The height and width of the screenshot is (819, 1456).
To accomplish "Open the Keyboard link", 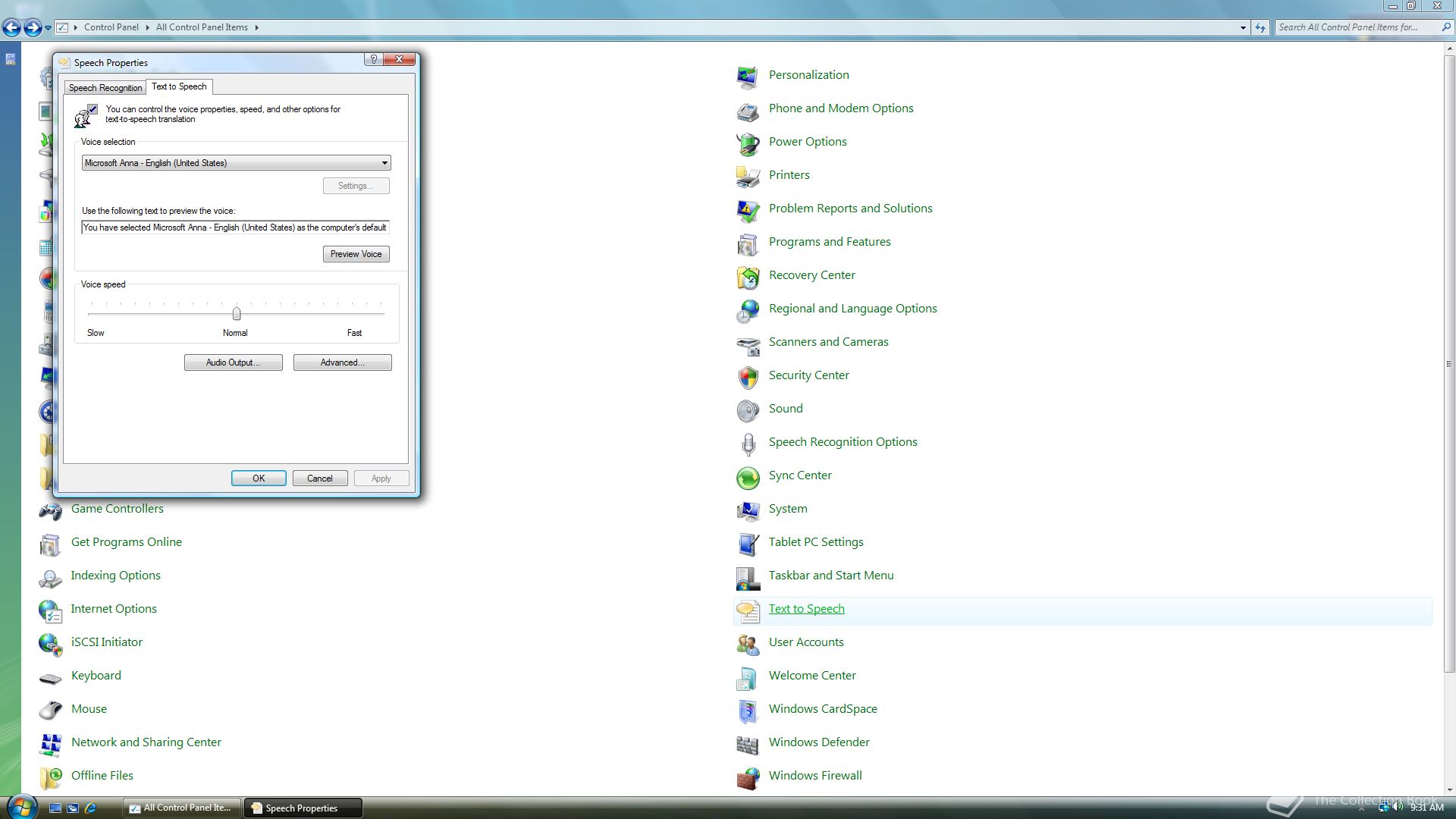I will point(96,676).
